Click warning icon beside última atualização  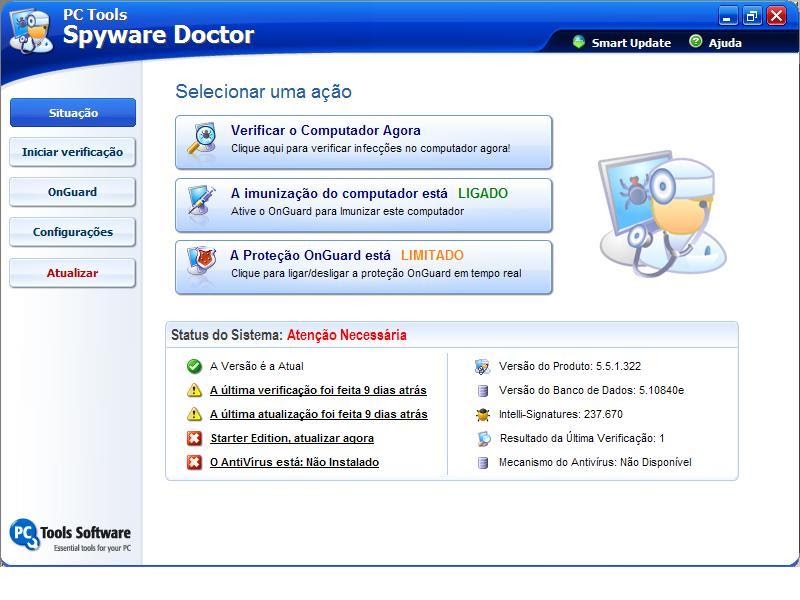coord(194,414)
